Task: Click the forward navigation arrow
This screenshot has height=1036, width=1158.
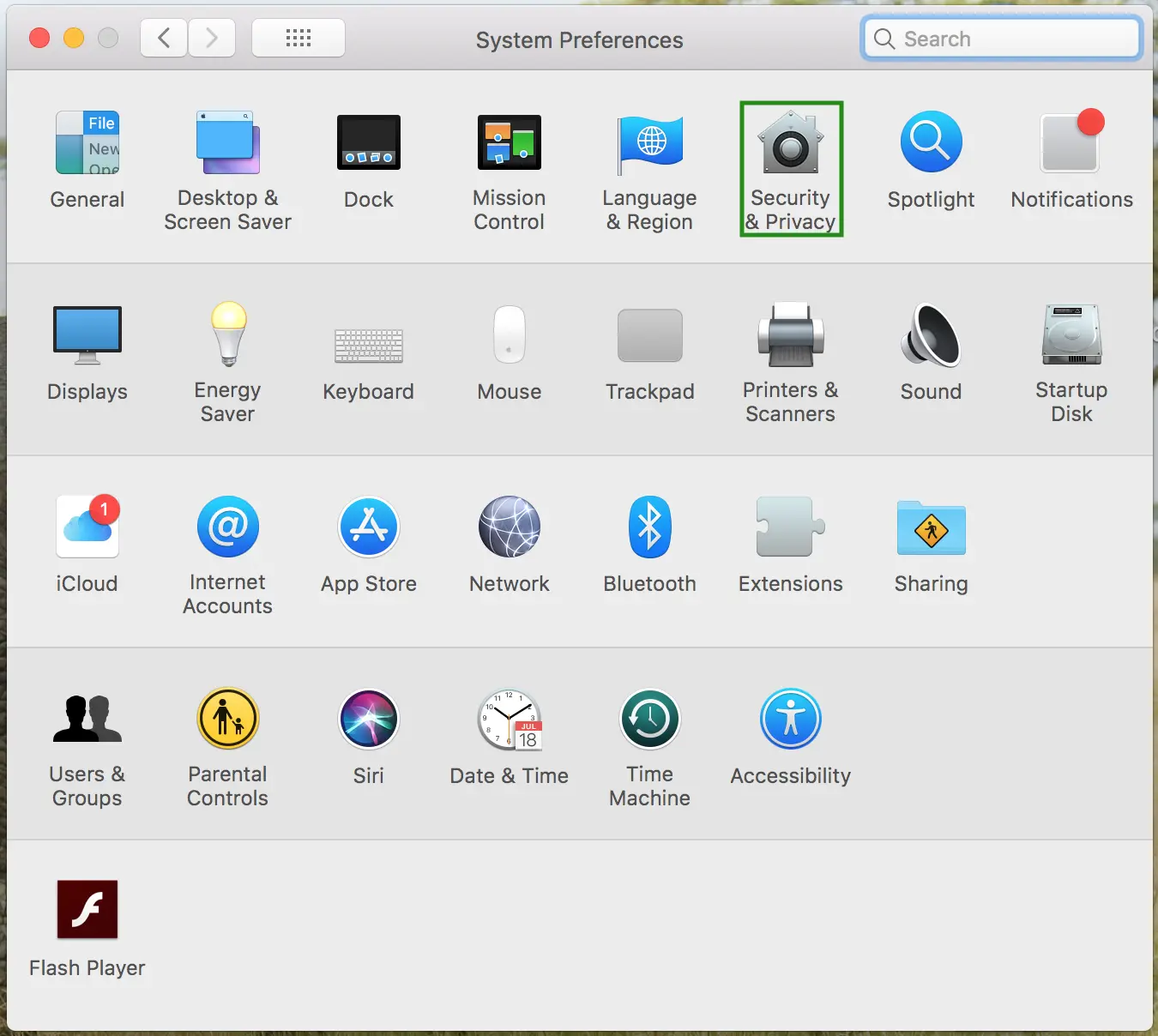Action: coord(212,38)
